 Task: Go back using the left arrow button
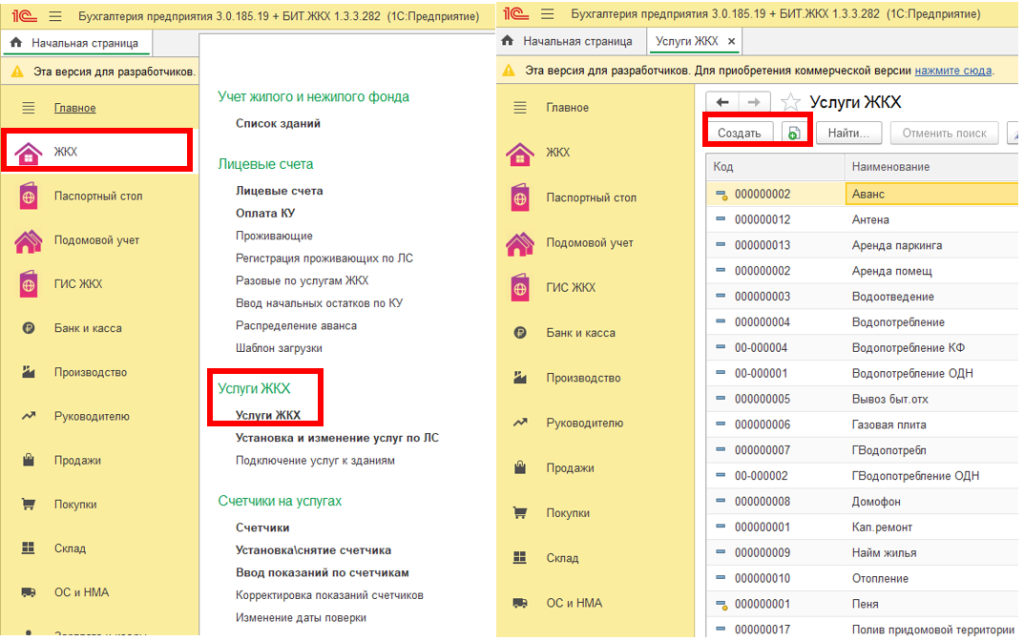coord(722,102)
